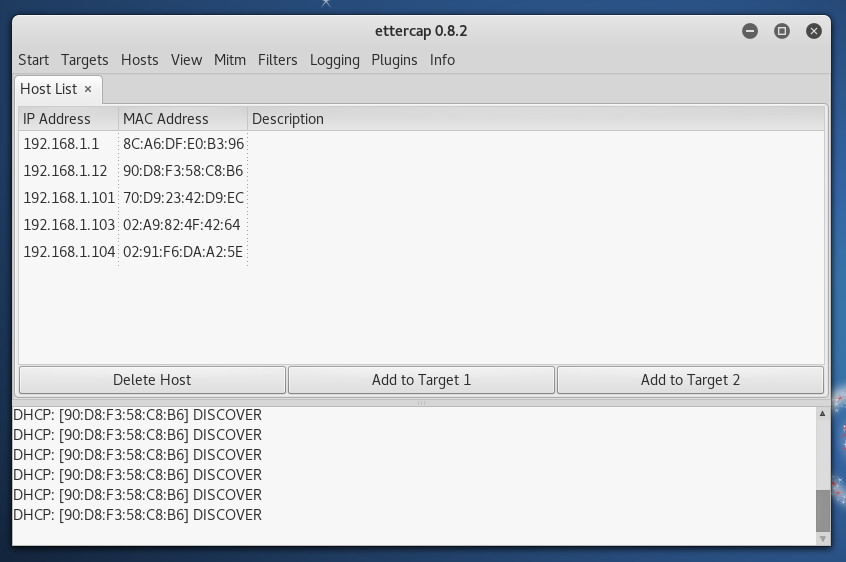This screenshot has width=846, height=562.
Task: Open the View menu
Action: (x=187, y=60)
